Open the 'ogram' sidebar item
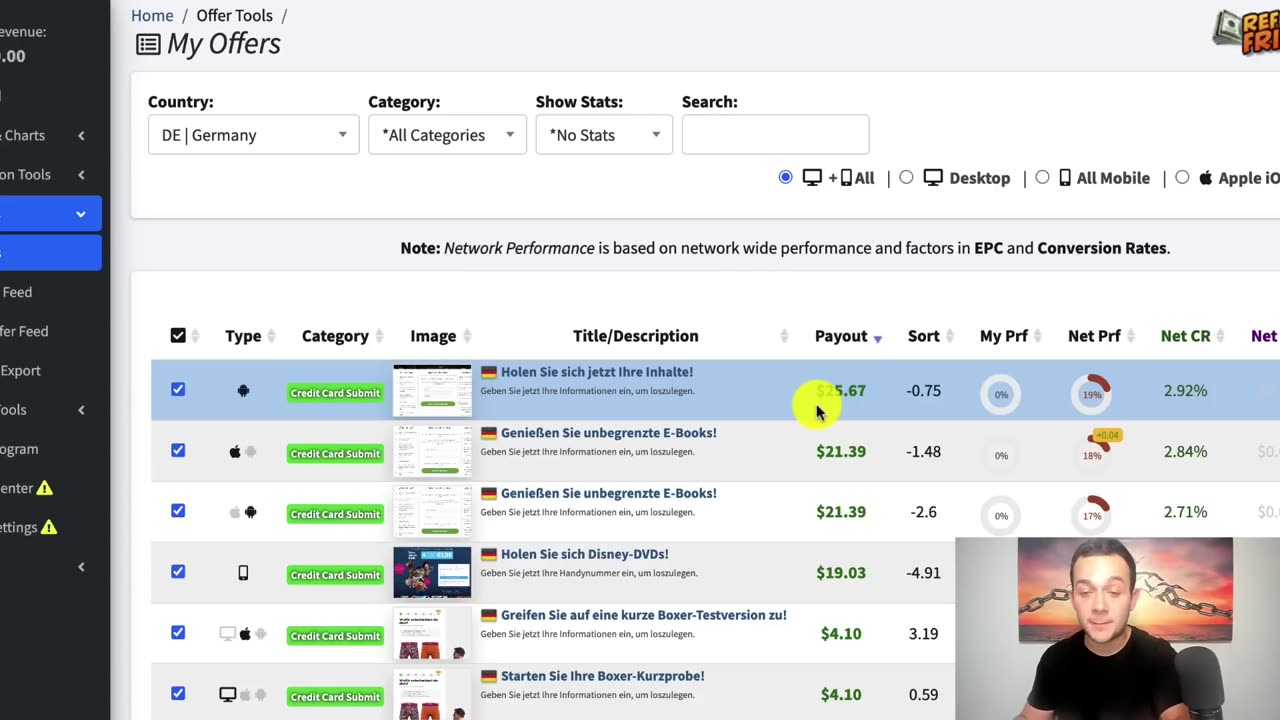 click(19, 449)
